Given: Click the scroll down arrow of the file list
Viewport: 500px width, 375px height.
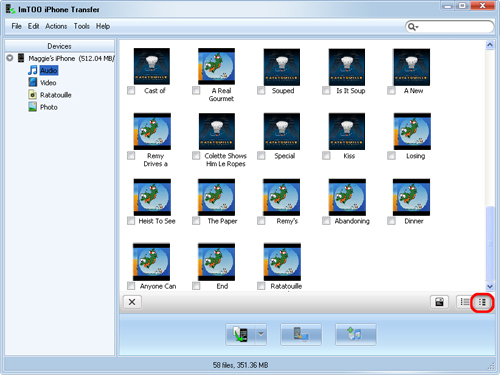Looking at the screenshot, I should click(x=490, y=286).
